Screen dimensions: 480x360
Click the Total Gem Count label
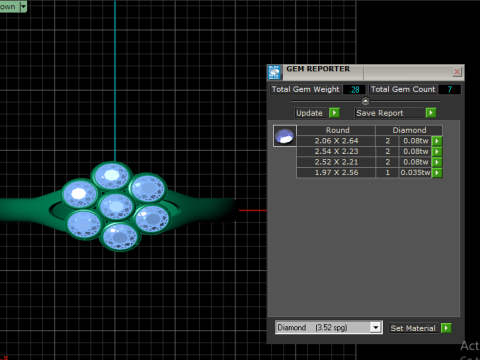(403, 89)
